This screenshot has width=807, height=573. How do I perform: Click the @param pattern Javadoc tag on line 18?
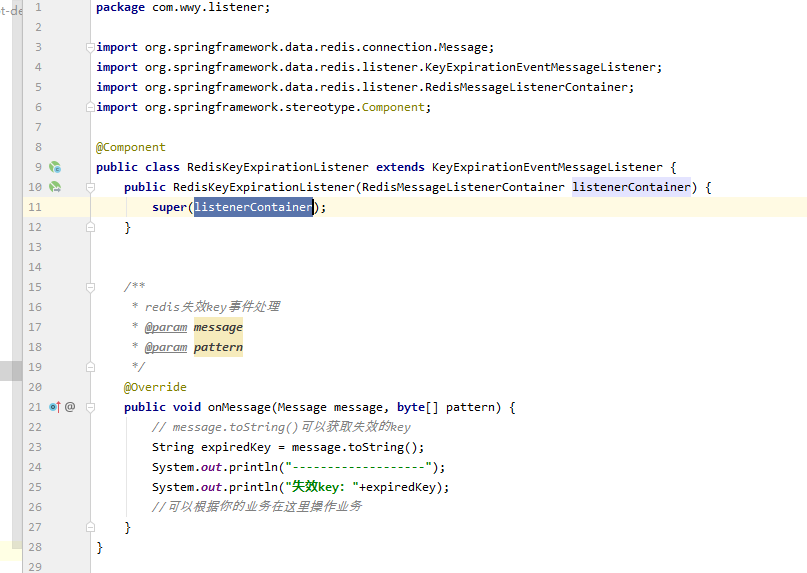click(x=194, y=348)
